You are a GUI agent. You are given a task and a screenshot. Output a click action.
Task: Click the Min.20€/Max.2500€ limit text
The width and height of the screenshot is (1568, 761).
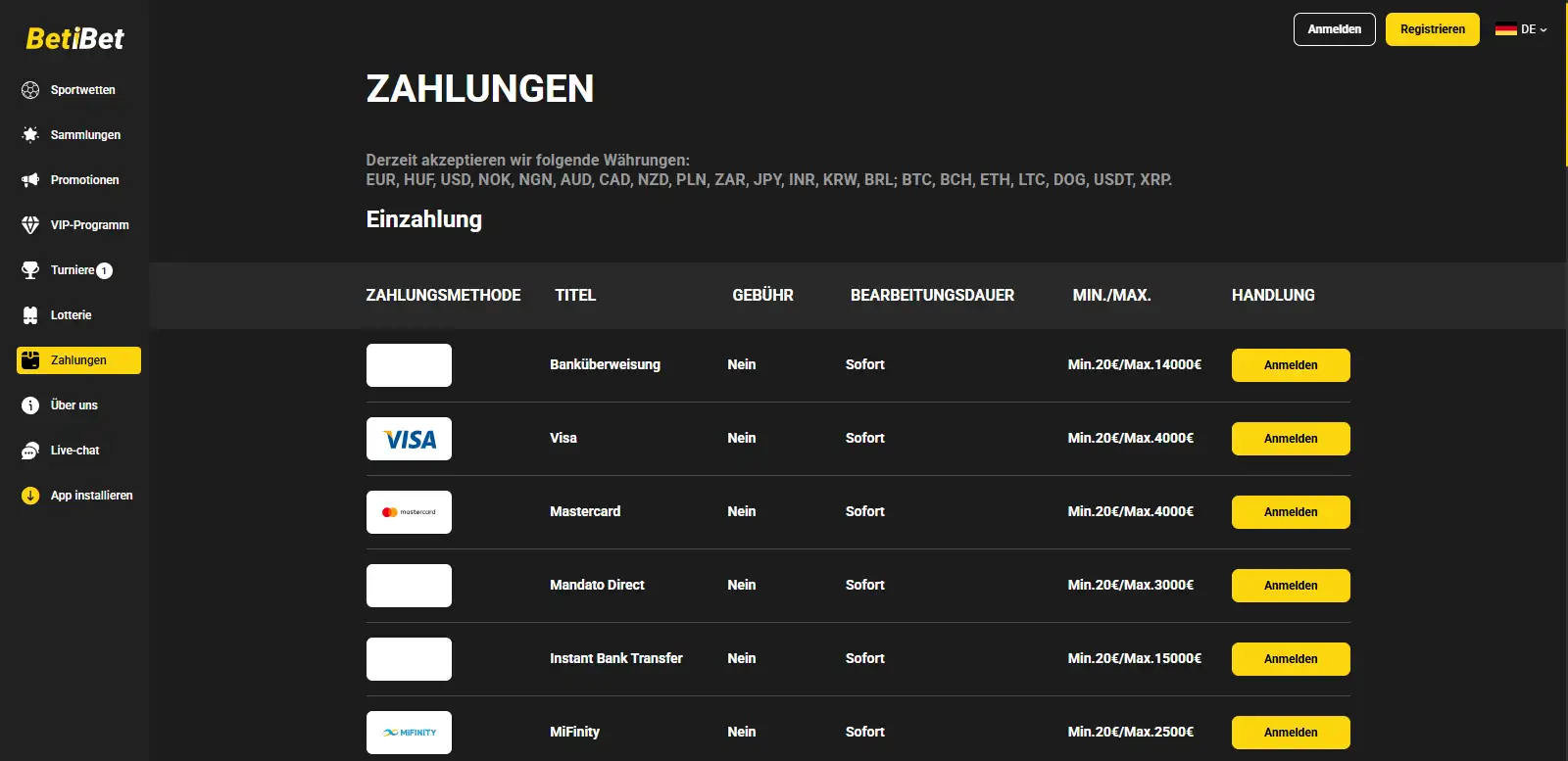pyautogui.click(x=1131, y=732)
